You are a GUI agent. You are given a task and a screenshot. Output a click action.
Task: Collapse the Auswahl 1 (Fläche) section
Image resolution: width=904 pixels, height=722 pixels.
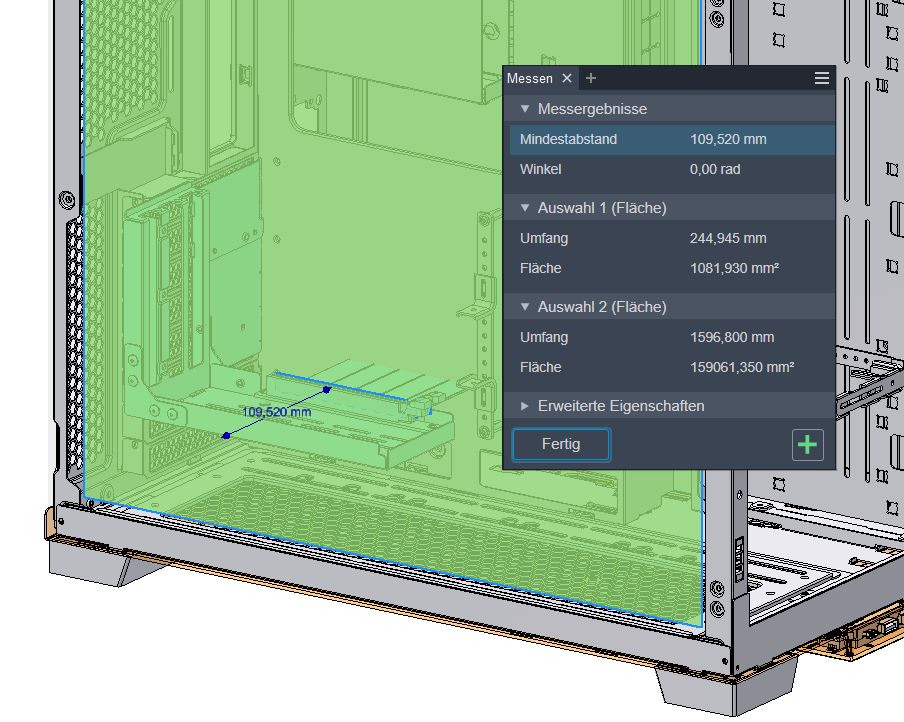(x=525, y=208)
